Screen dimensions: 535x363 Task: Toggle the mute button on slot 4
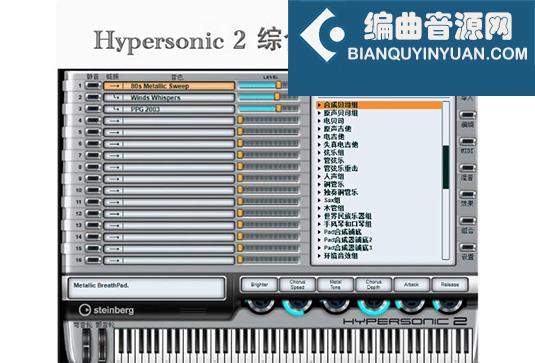pyautogui.click(x=93, y=120)
